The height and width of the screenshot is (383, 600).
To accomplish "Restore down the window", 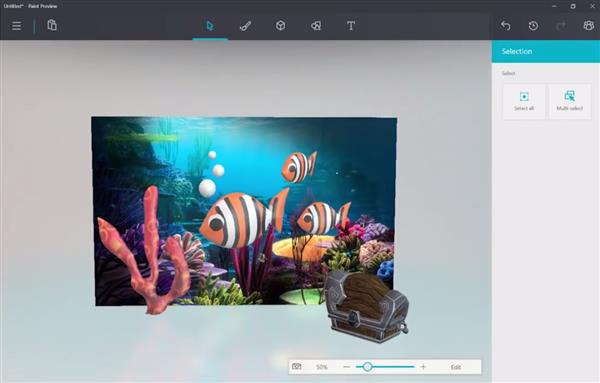I will click(573, 6).
